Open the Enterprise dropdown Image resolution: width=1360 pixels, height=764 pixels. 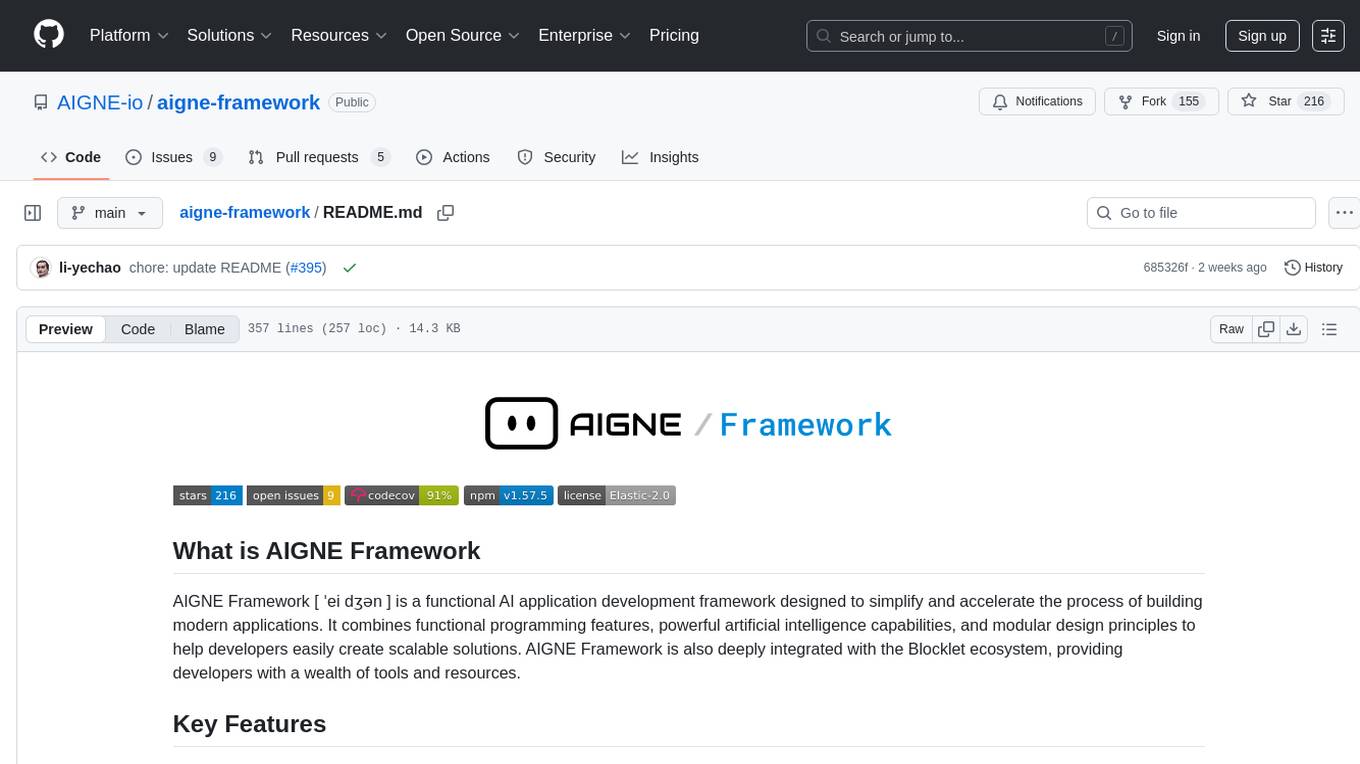(584, 35)
